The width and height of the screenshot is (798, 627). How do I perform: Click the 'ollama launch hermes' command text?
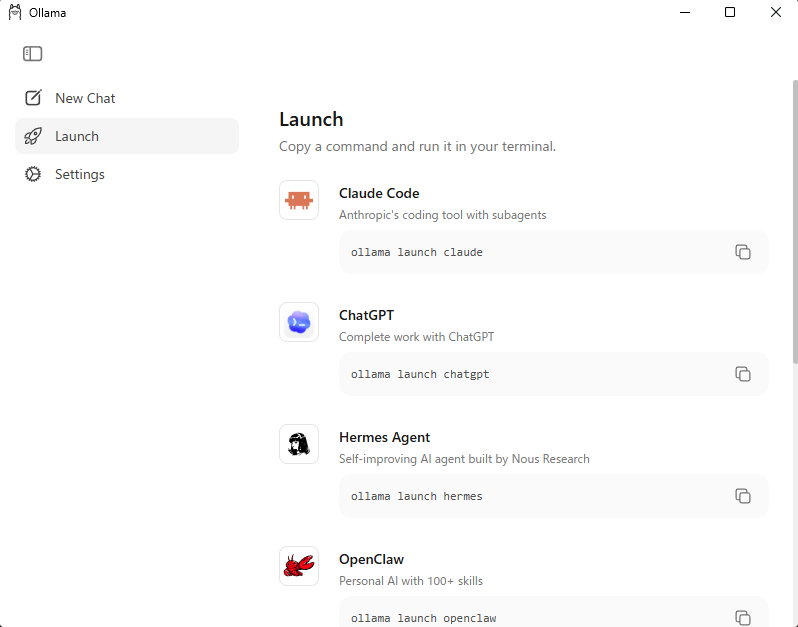pos(416,496)
